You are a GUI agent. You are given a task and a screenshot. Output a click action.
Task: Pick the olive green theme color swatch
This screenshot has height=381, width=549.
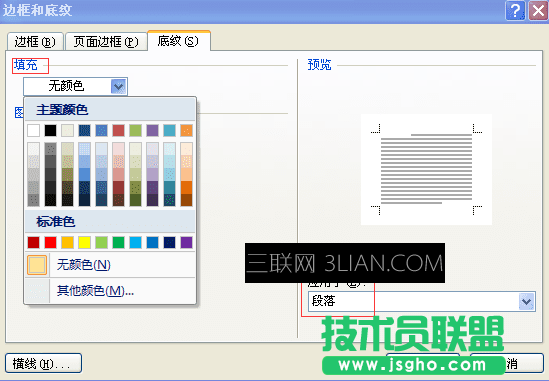pyautogui.click(x=135, y=131)
